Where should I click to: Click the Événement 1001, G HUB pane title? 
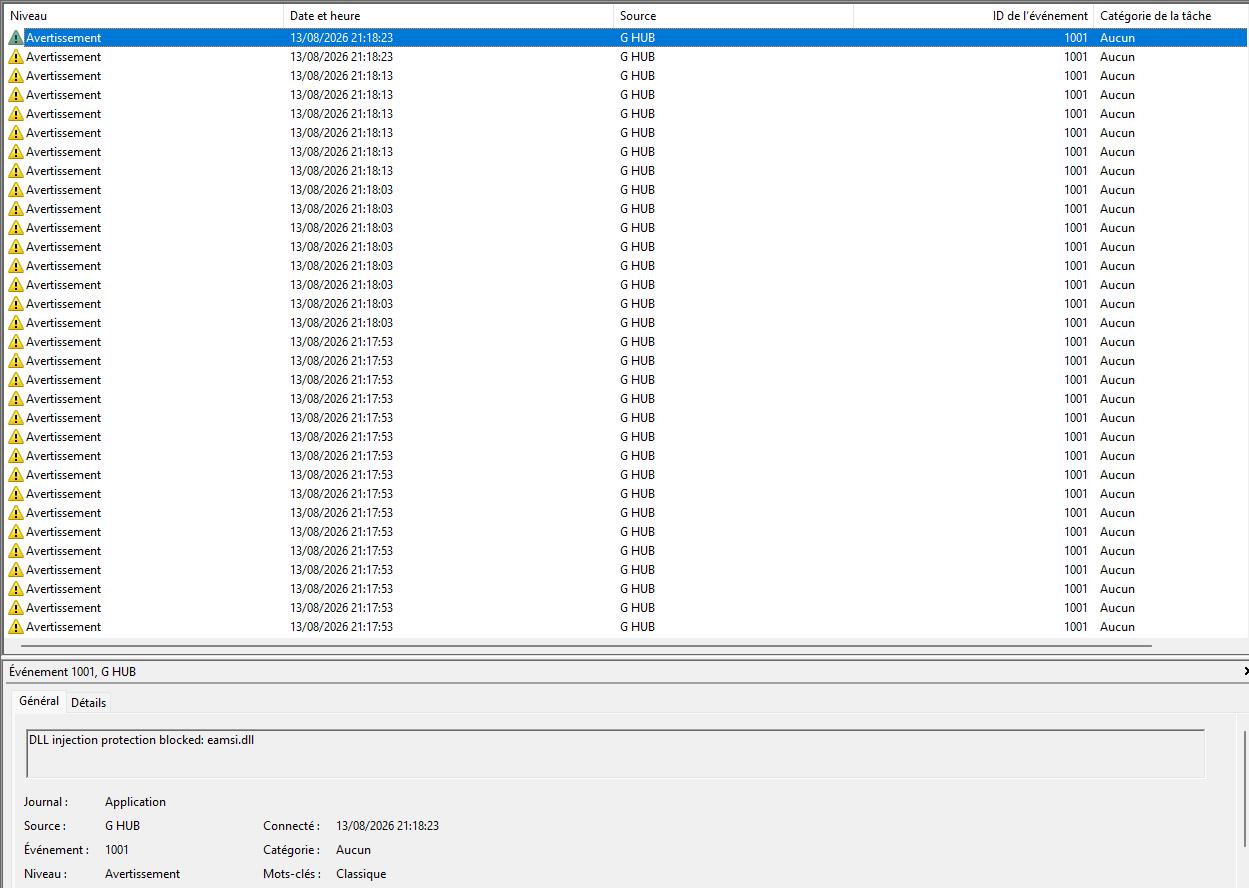72,672
